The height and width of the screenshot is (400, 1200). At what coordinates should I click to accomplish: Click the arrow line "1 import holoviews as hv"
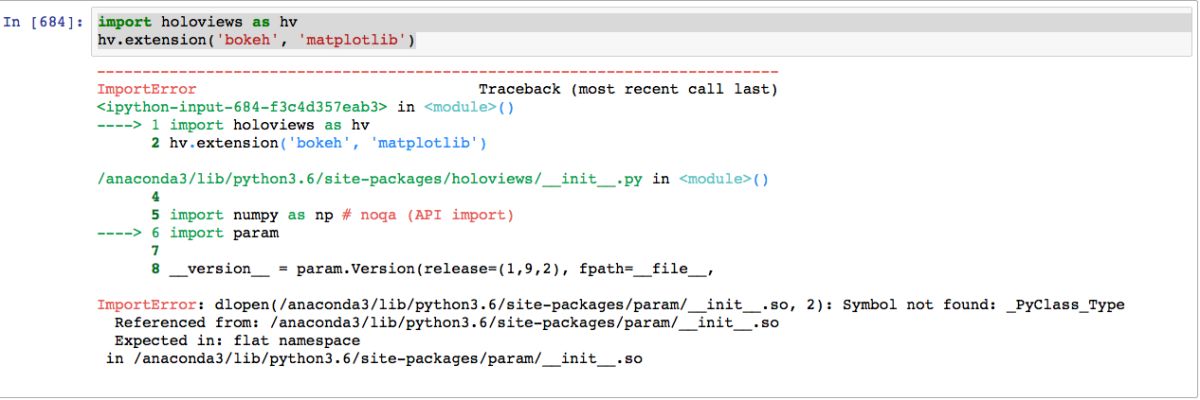tap(233, 125)
